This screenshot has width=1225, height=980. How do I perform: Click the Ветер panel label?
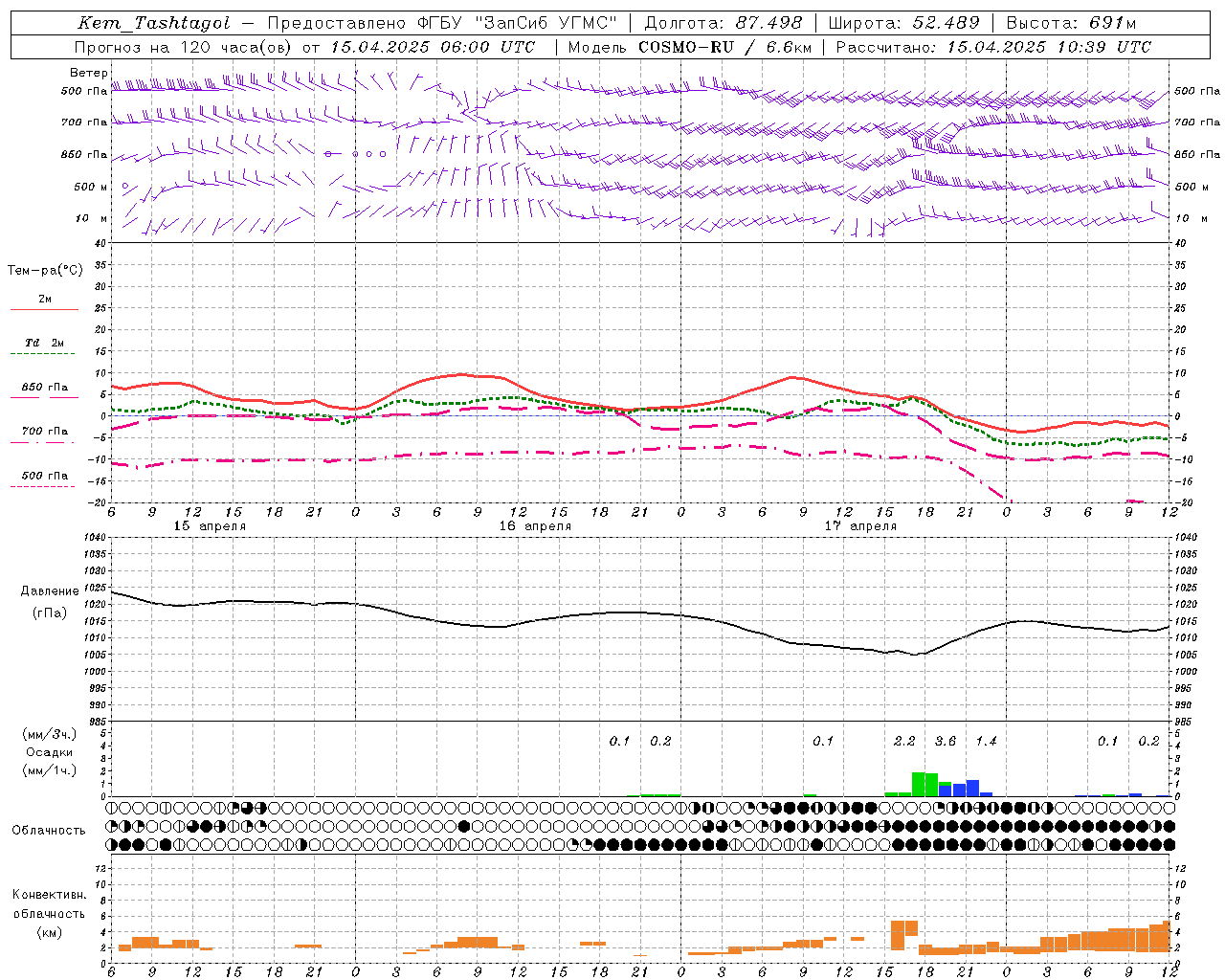[x=89, y=73]
